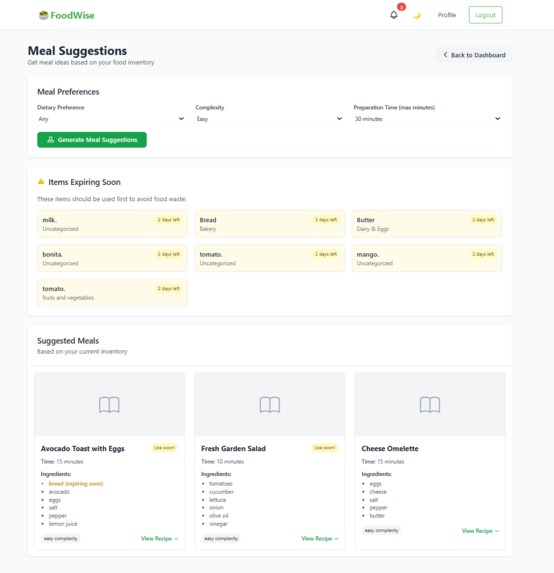Viewport: 554px width, 573px height.
Task: Click the easy complexity tag on Cheese Omelette
Action: (382, 530)
